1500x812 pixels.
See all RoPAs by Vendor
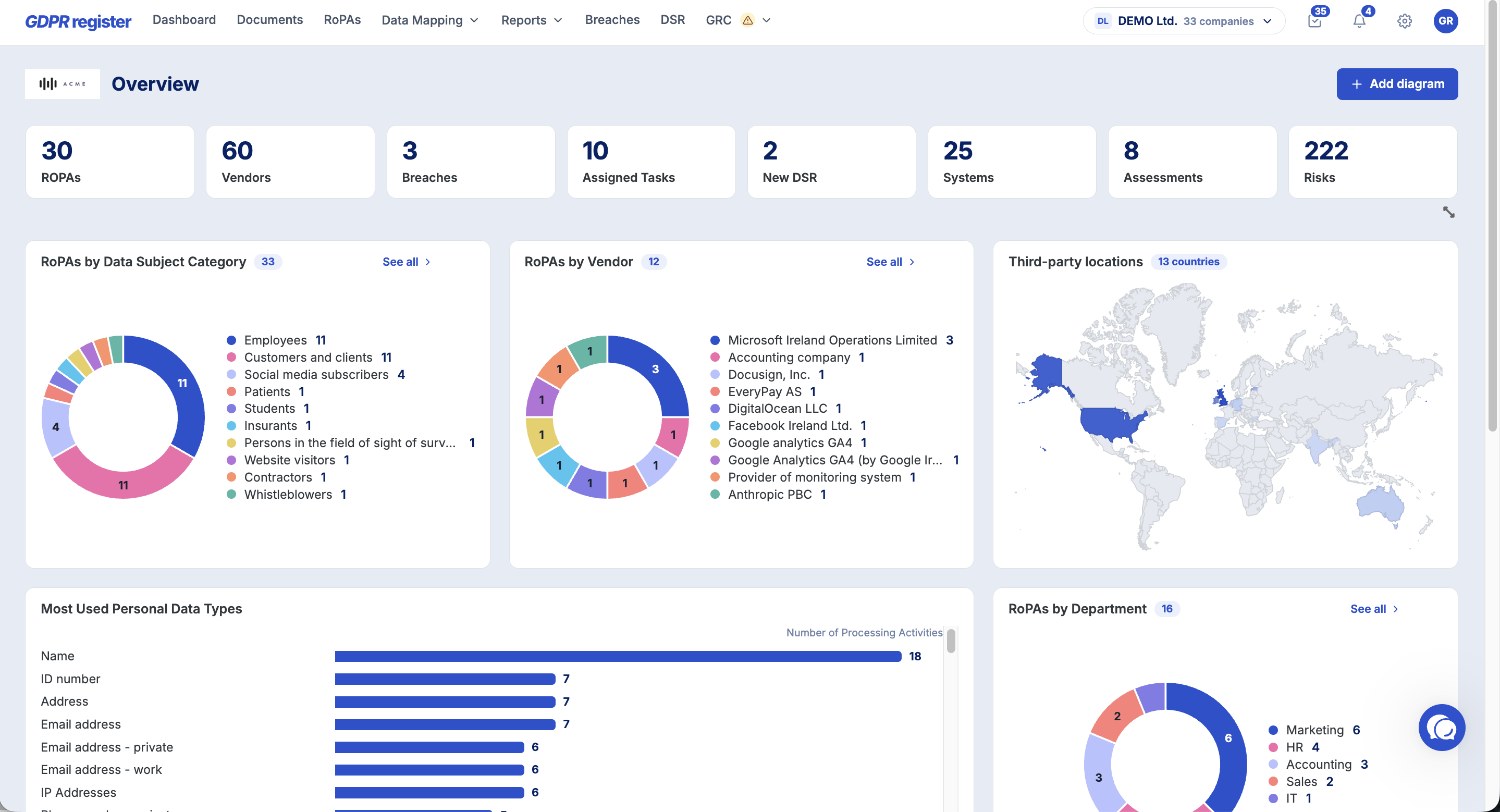(x=890, y=262)
